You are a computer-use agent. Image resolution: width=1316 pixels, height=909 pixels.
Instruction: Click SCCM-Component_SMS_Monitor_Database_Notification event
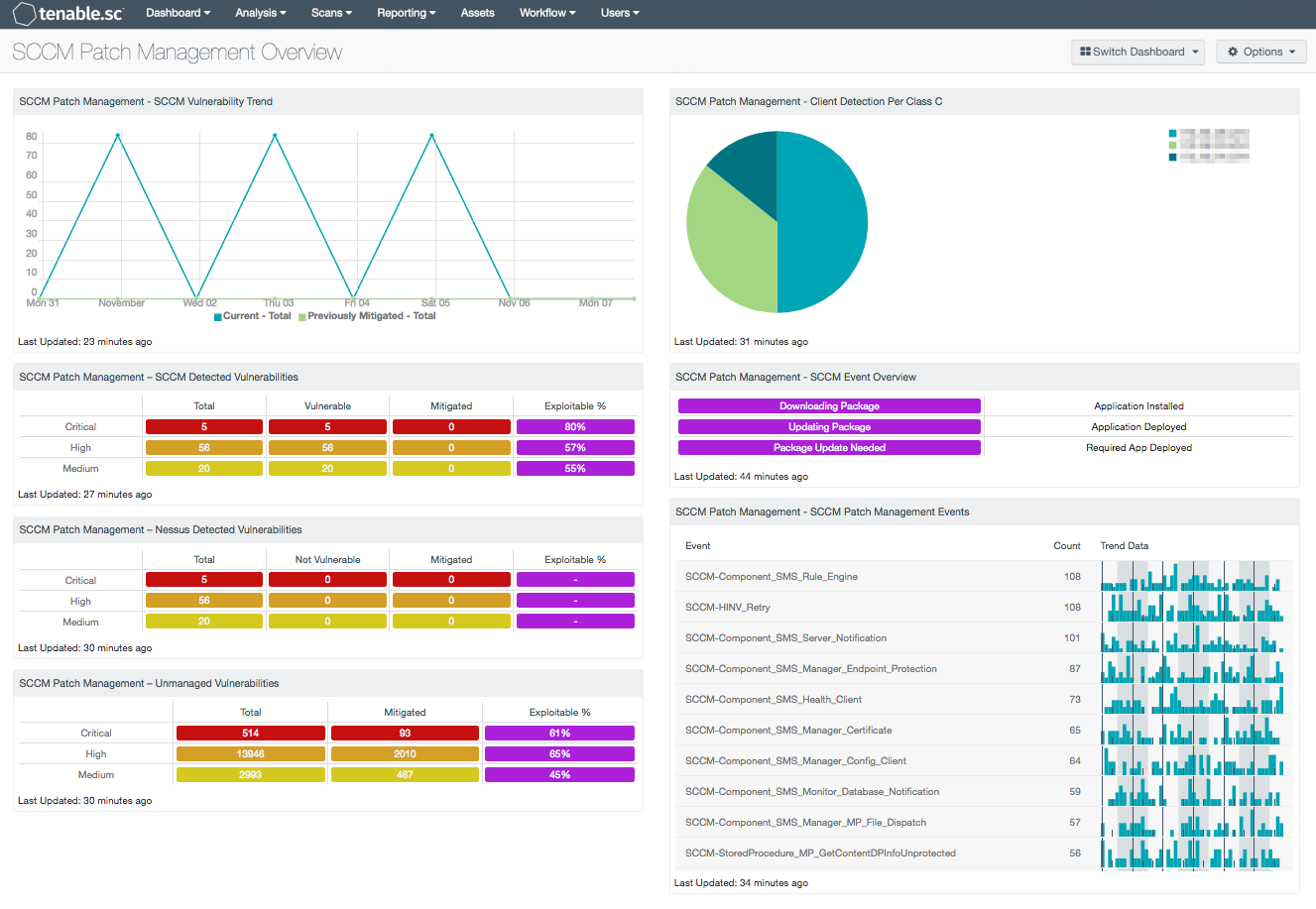(984, 792)
